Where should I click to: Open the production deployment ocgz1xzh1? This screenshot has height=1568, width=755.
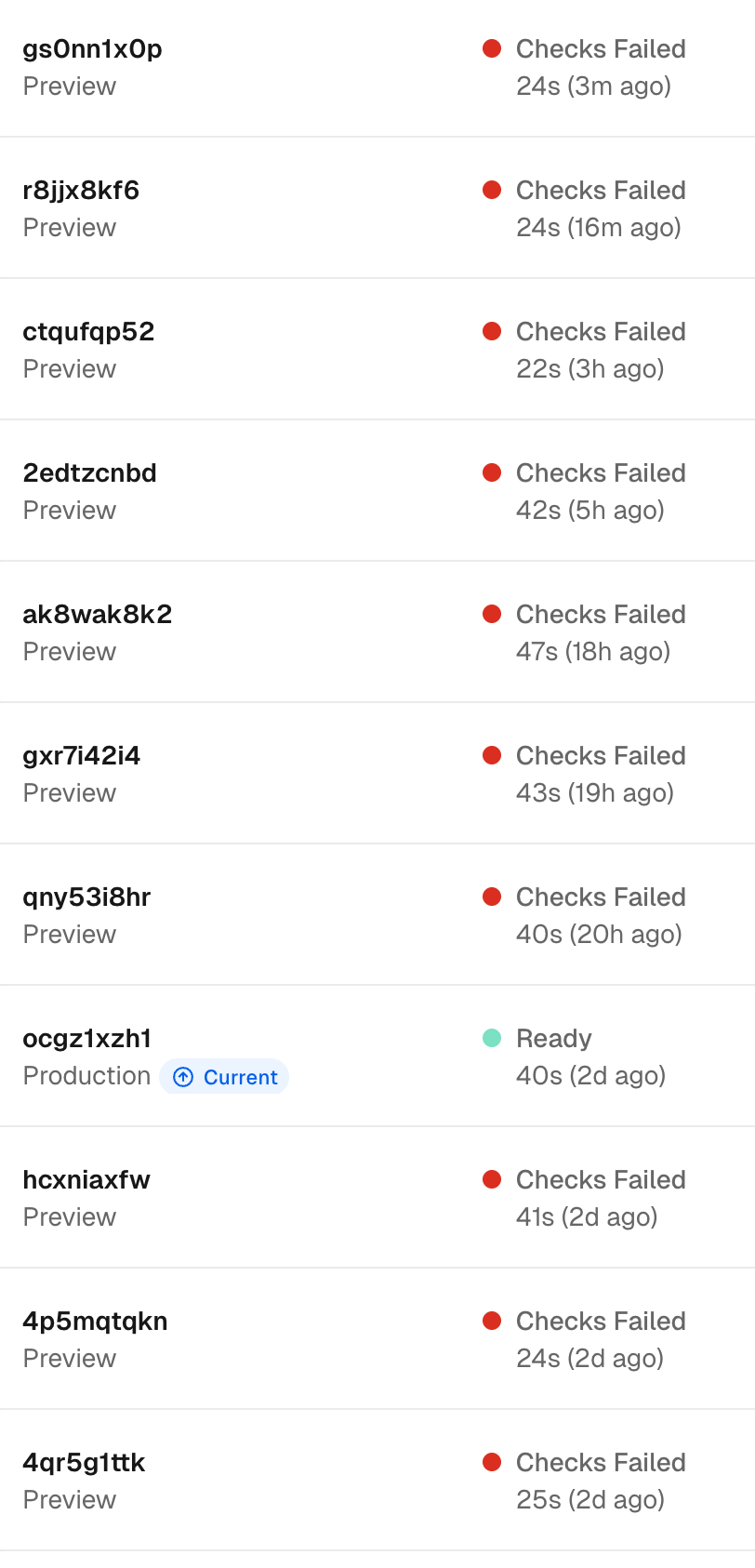point(86,1038)
